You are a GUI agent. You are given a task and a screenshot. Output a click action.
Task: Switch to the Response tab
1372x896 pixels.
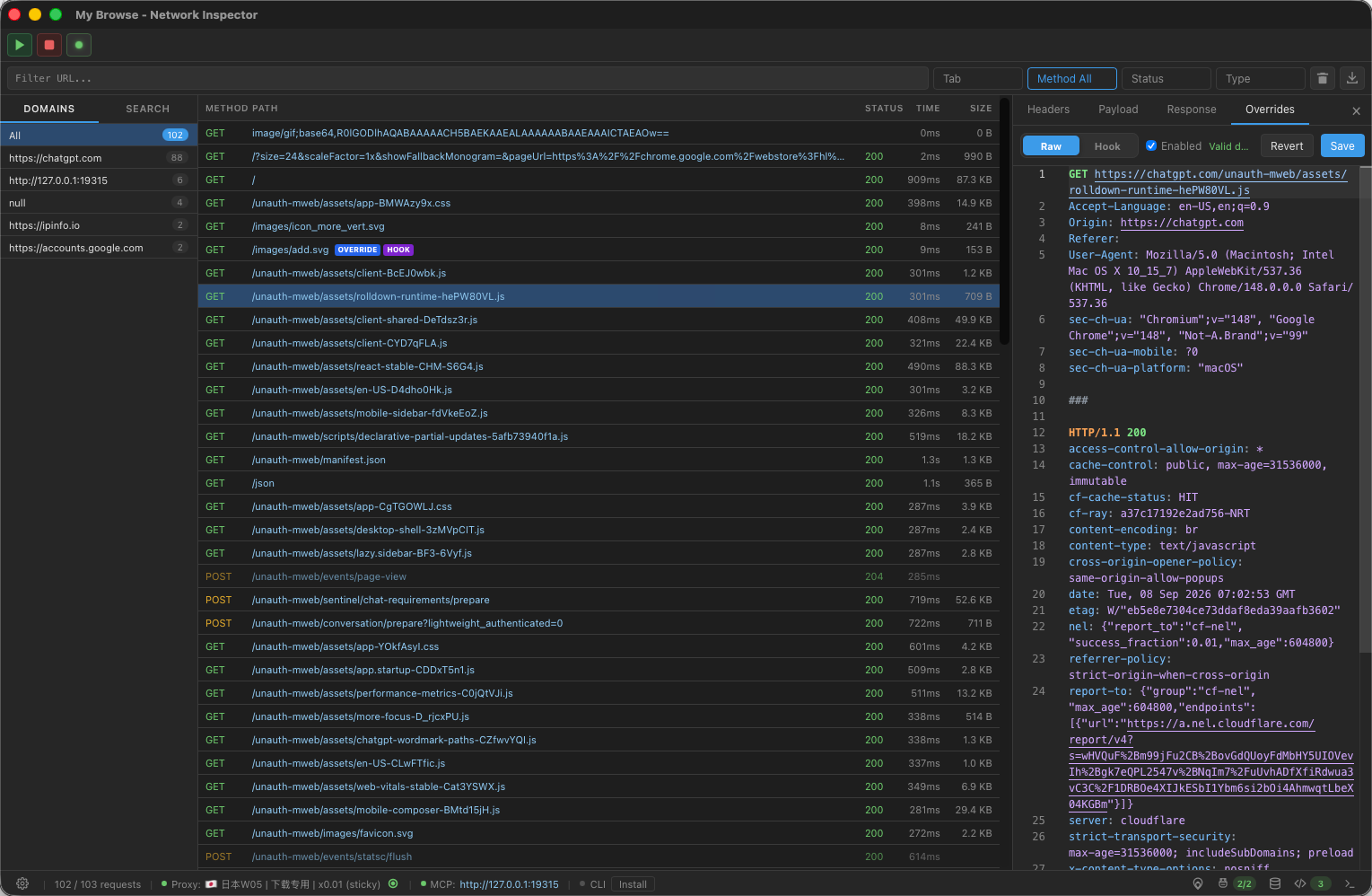(x=1191, y=110)
